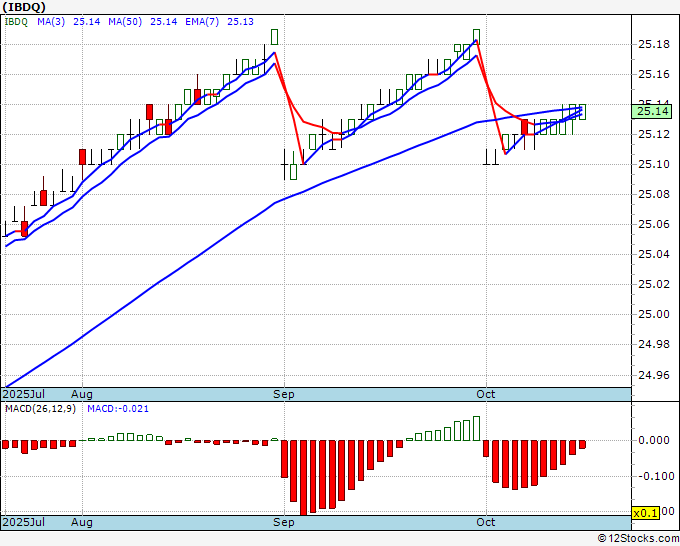Click the 25.12 price axis label
The width and height of the screenshot is (680, 546).
tap(654, 134)
